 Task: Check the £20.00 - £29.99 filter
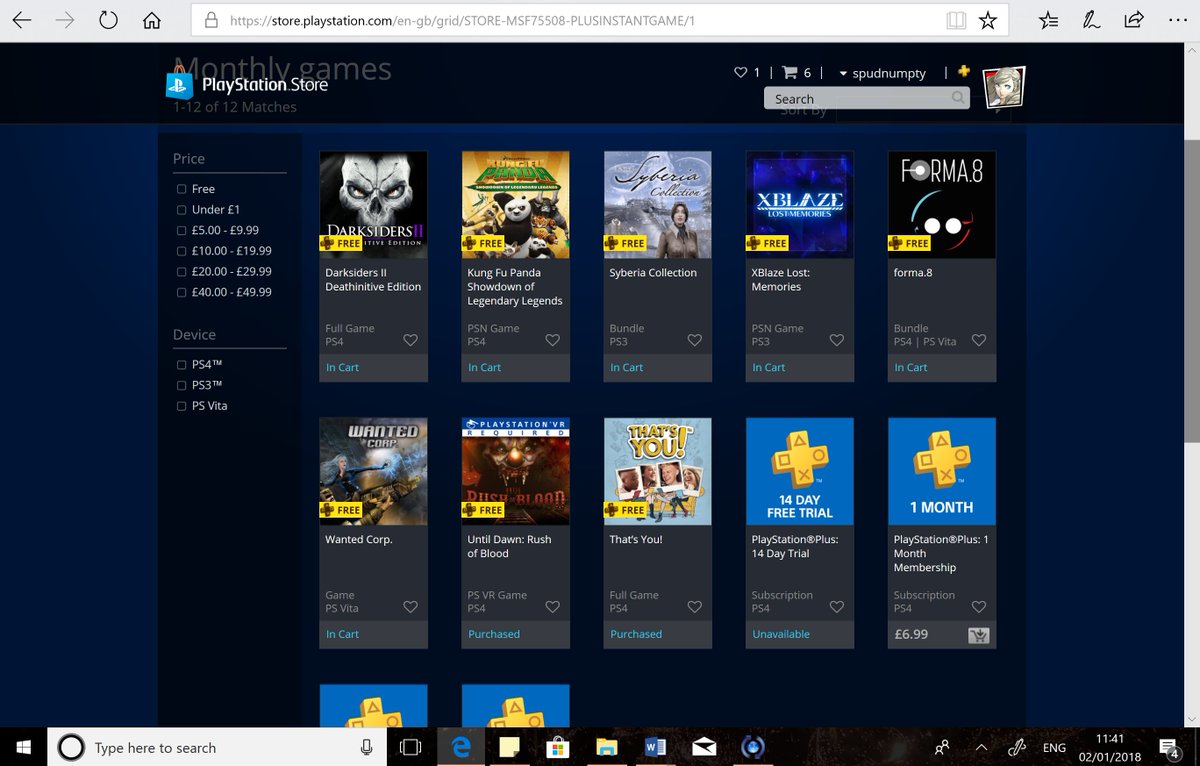[x=181, y=271]
